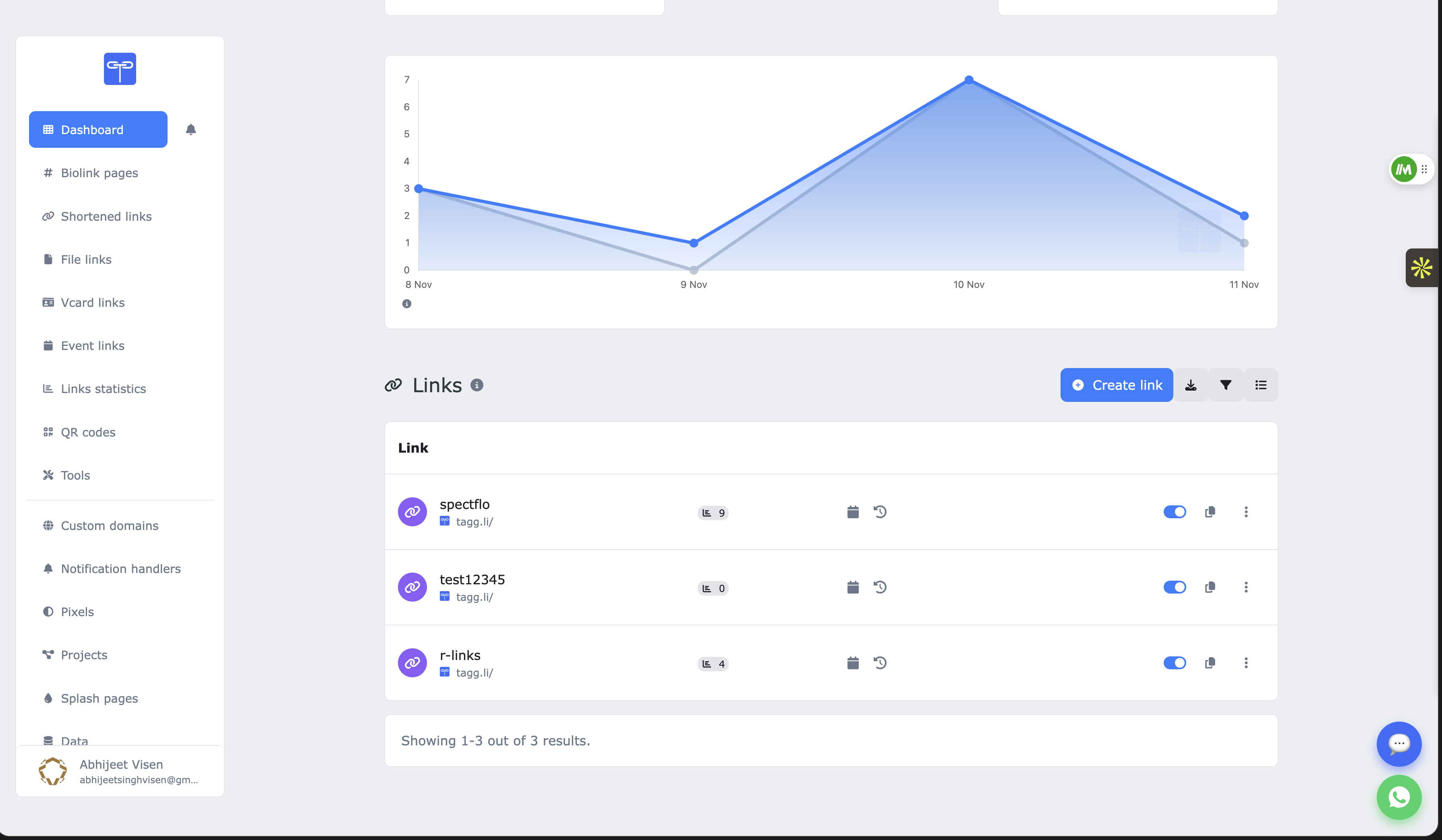Image resolution: width=1442 pixels, height=840 pixels.
Task: Turn off the test12345 link toggle
Action: [x=1175, y=587]
